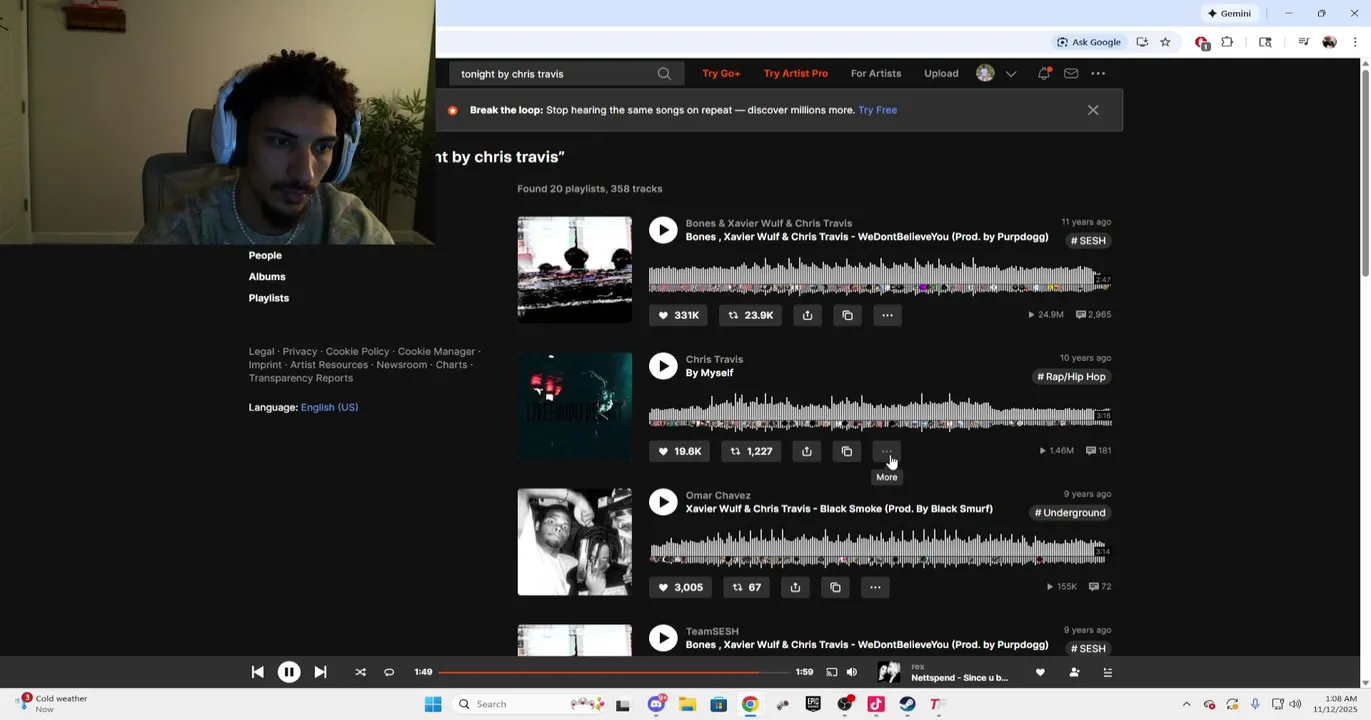Open the cast icon in player bar
Image resolution: width=1371 pixels, height=720 pixels.
832,673
